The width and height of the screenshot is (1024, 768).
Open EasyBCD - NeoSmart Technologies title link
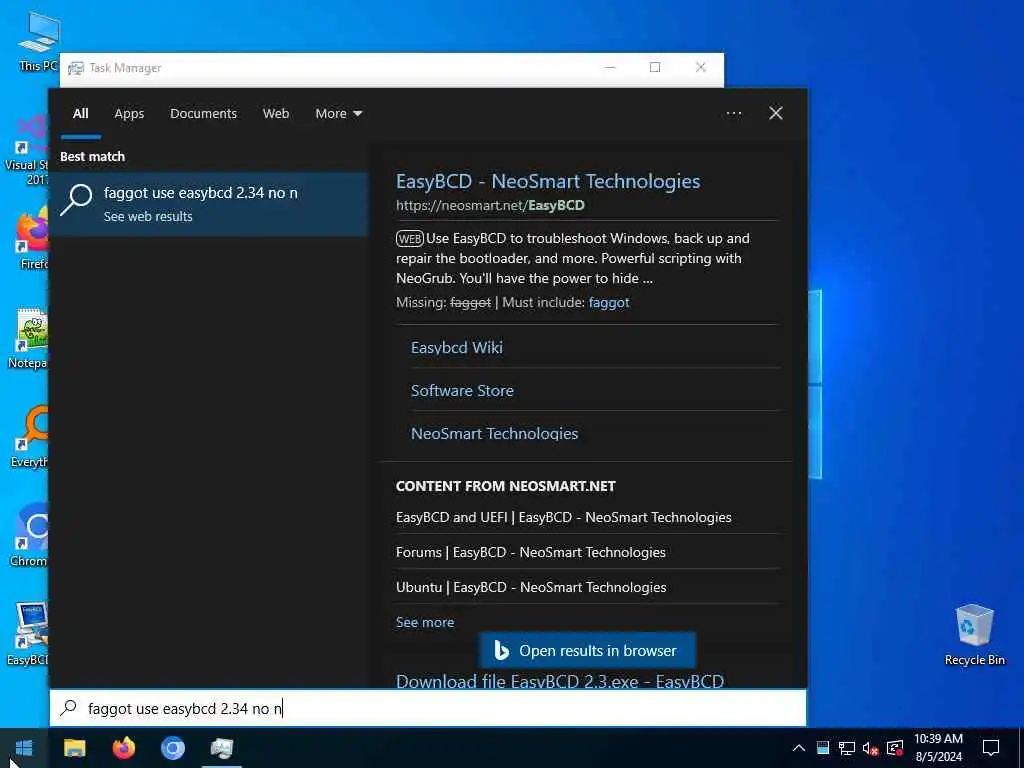547,181
